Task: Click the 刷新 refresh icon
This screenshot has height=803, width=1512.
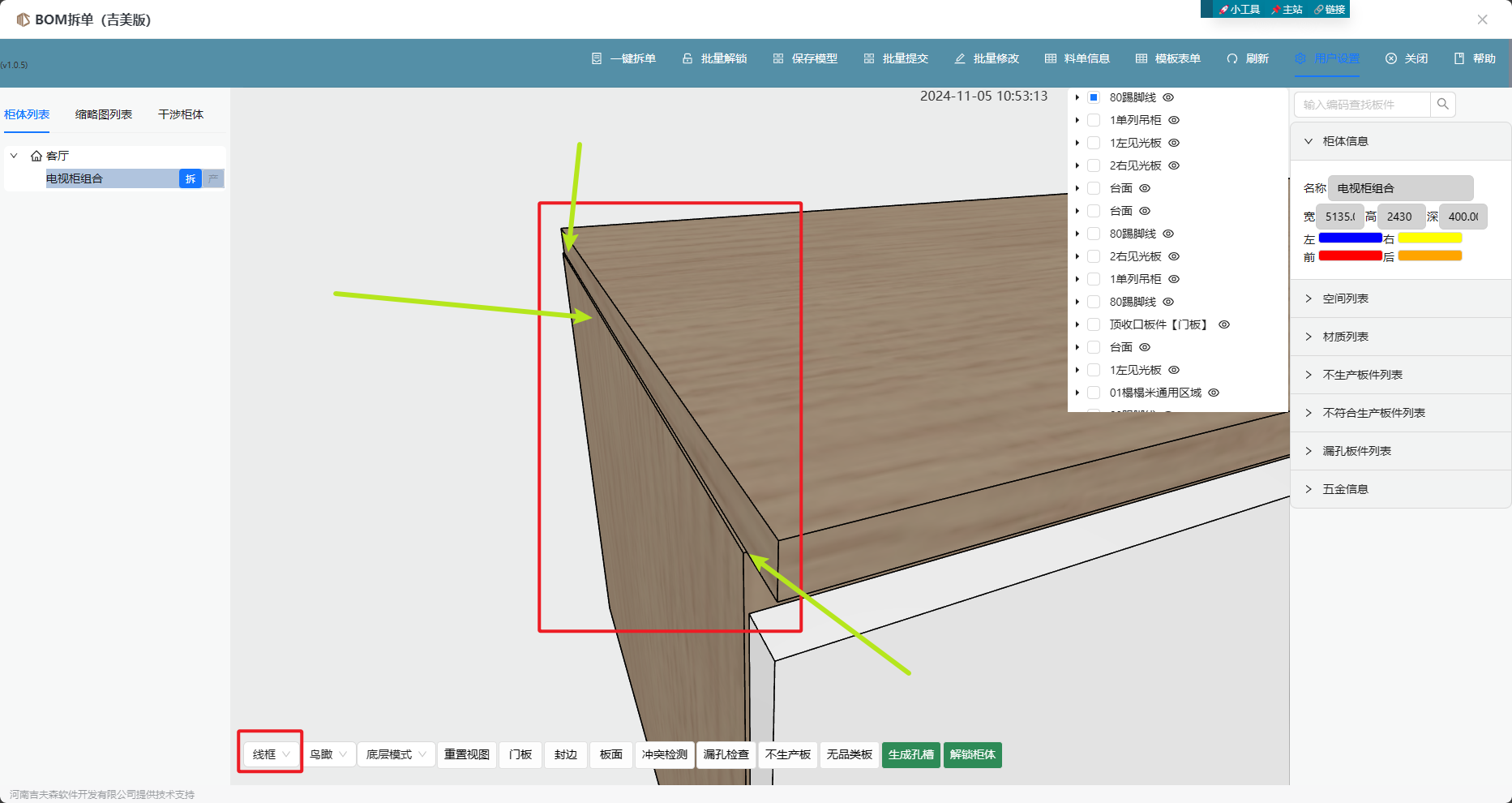Action: click(1232, 58)
